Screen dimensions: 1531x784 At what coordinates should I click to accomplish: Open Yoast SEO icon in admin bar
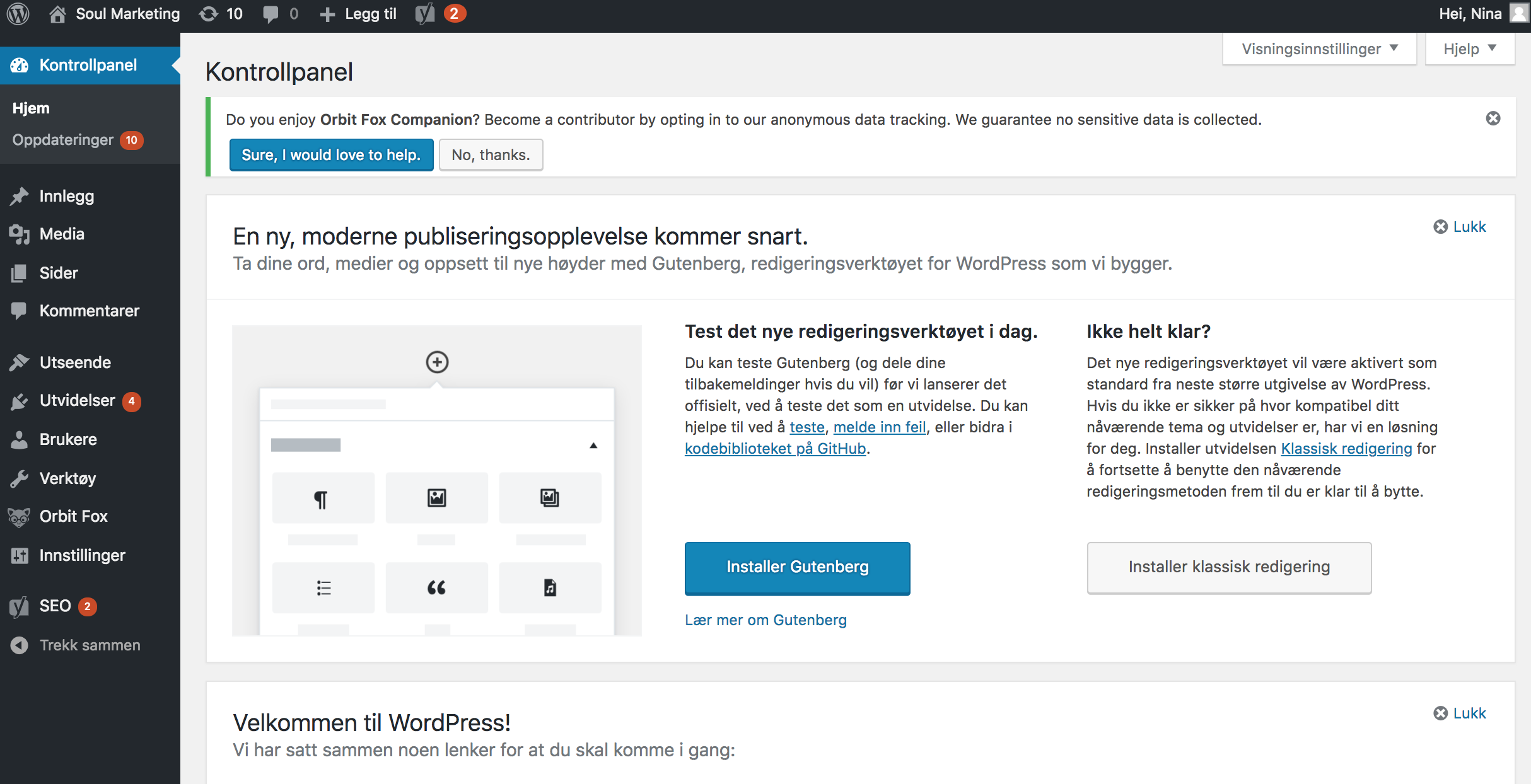coord(425,14)
